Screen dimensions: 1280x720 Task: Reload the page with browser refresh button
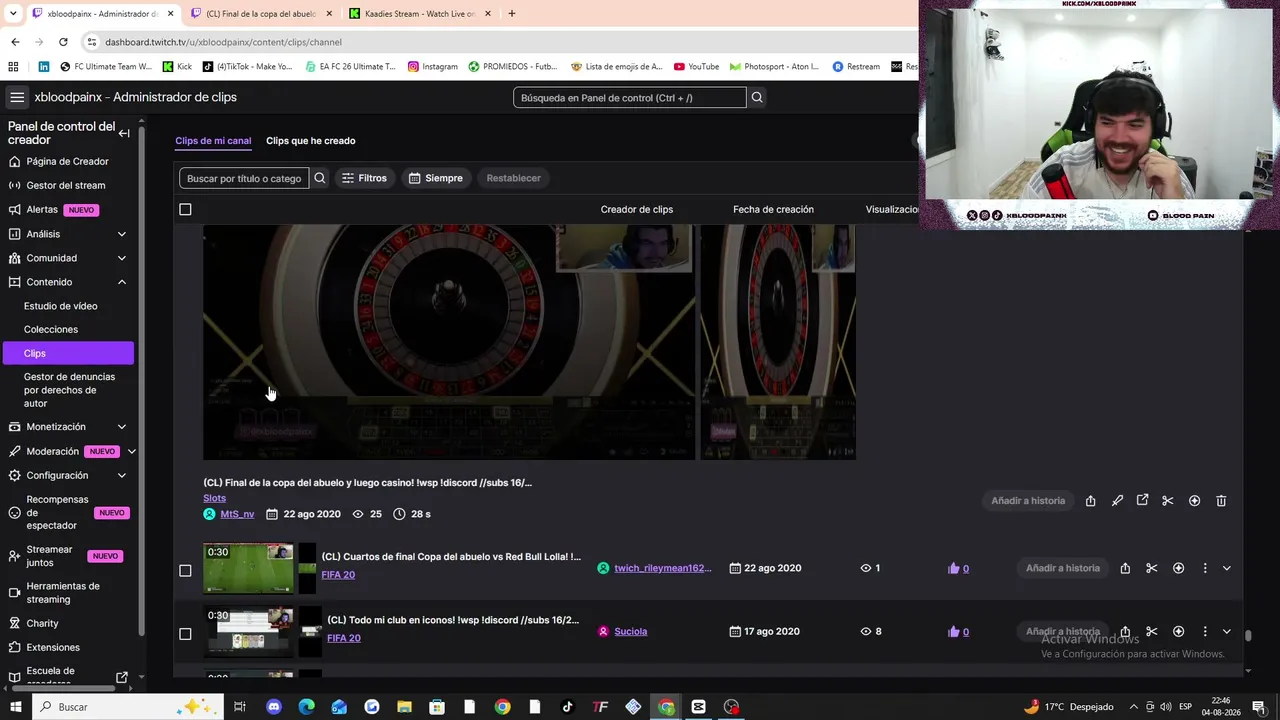tap(63, 42)
